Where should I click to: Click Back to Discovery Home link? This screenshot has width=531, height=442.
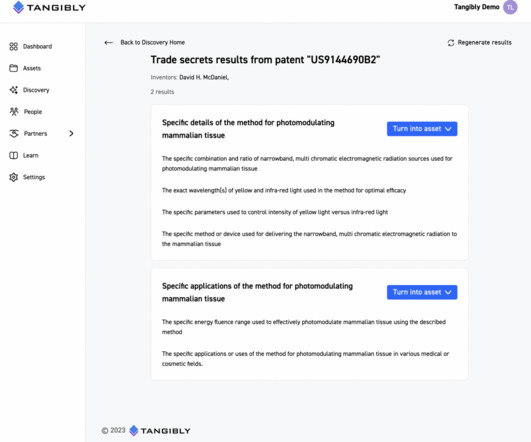[x=152, y=43]
